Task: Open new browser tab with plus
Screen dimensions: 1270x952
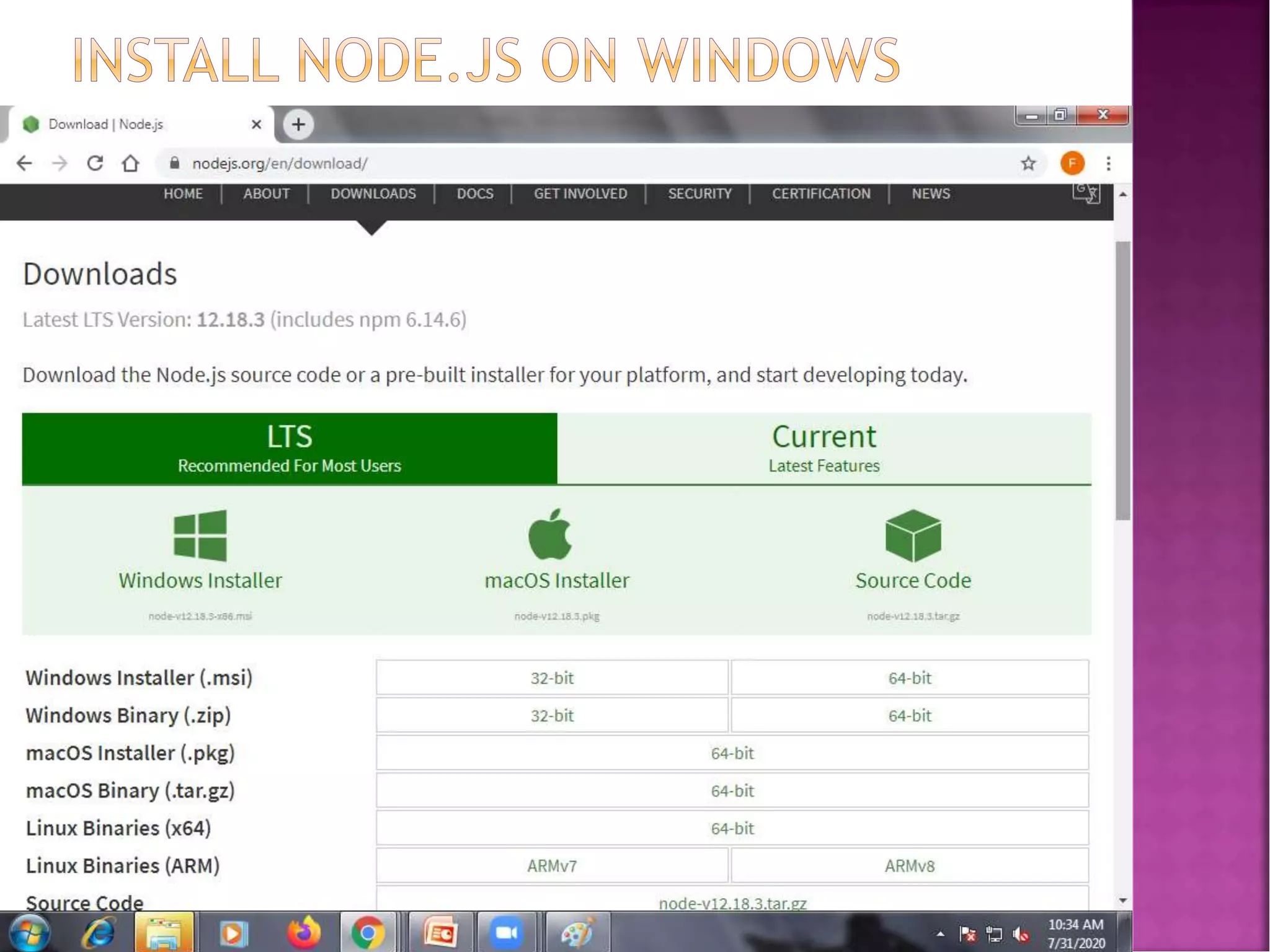Action: pyautogui.click(x=298, y=125)
